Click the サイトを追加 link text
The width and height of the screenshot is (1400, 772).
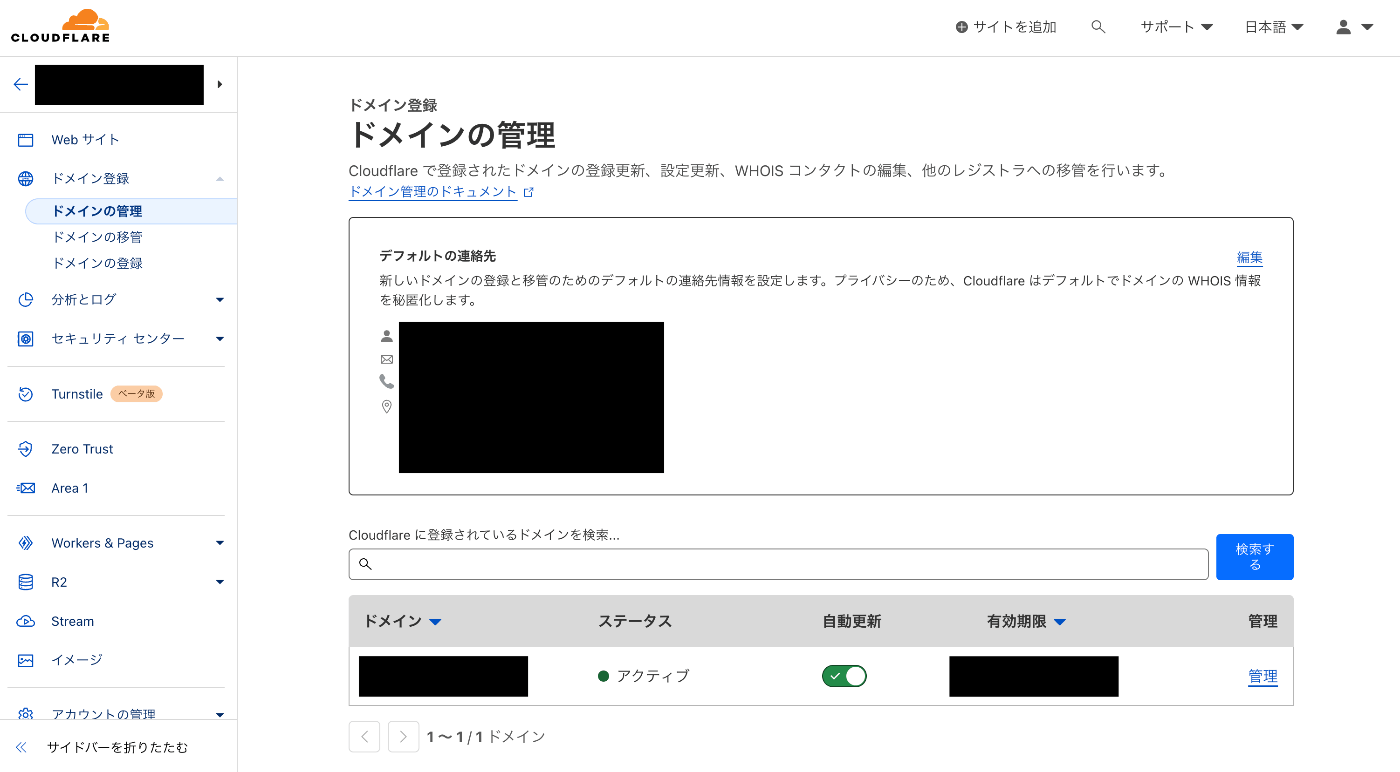(1015, 27)
